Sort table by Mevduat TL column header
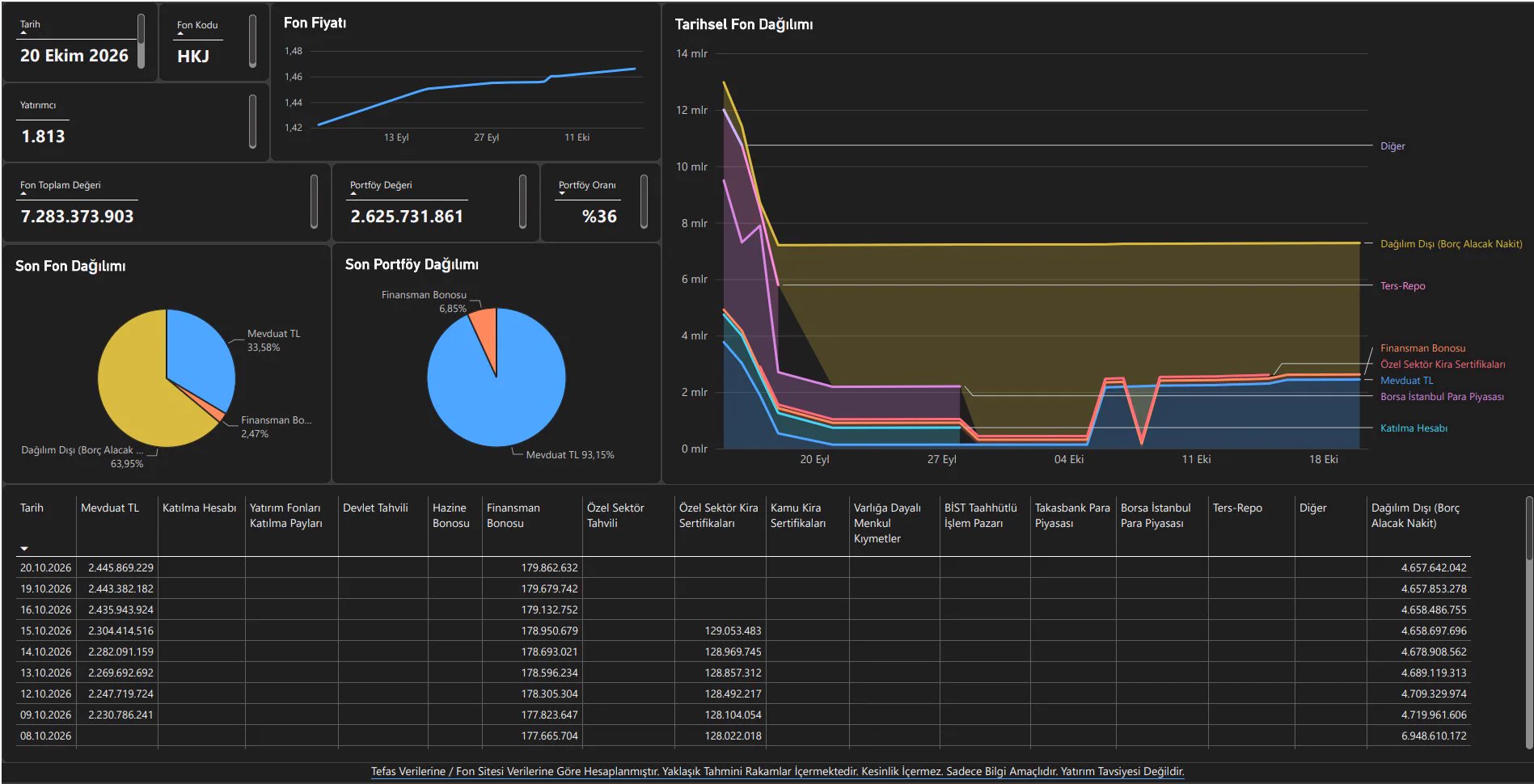 coord(110,508)
